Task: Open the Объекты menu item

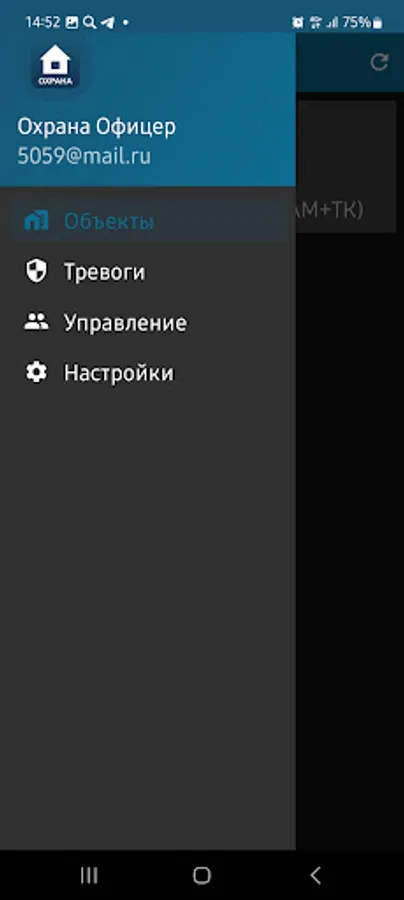Action: tap(149, 221)
